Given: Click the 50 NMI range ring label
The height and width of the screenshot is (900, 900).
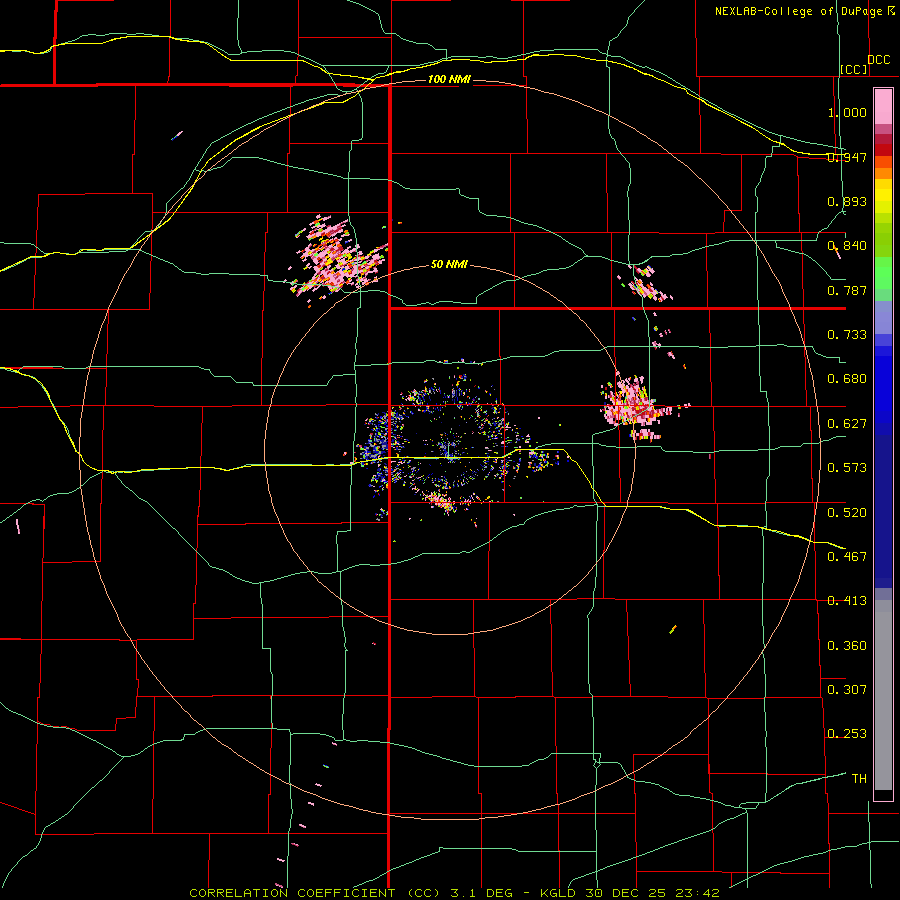Looking at the screenshot, I should point(449,265).
